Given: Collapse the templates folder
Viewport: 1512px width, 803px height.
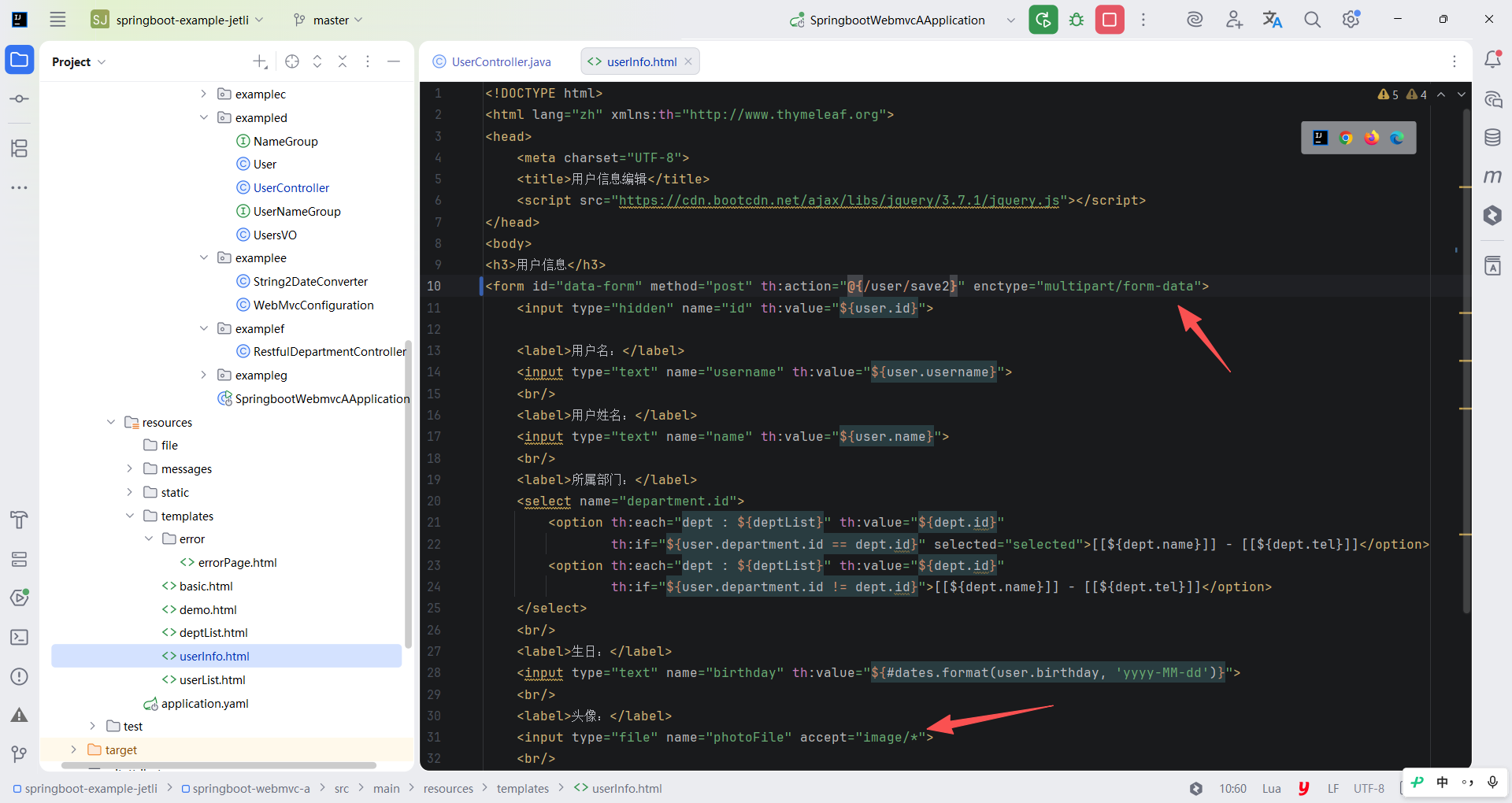Looking at the screenshot, I should coord(130,516).
